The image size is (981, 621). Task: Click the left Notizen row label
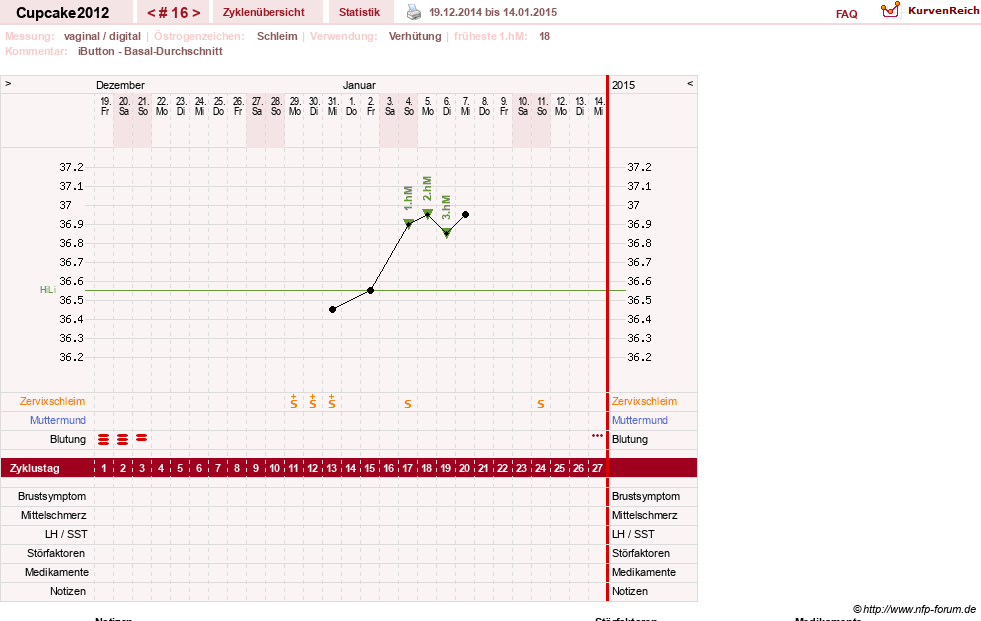tap(68, 591)
